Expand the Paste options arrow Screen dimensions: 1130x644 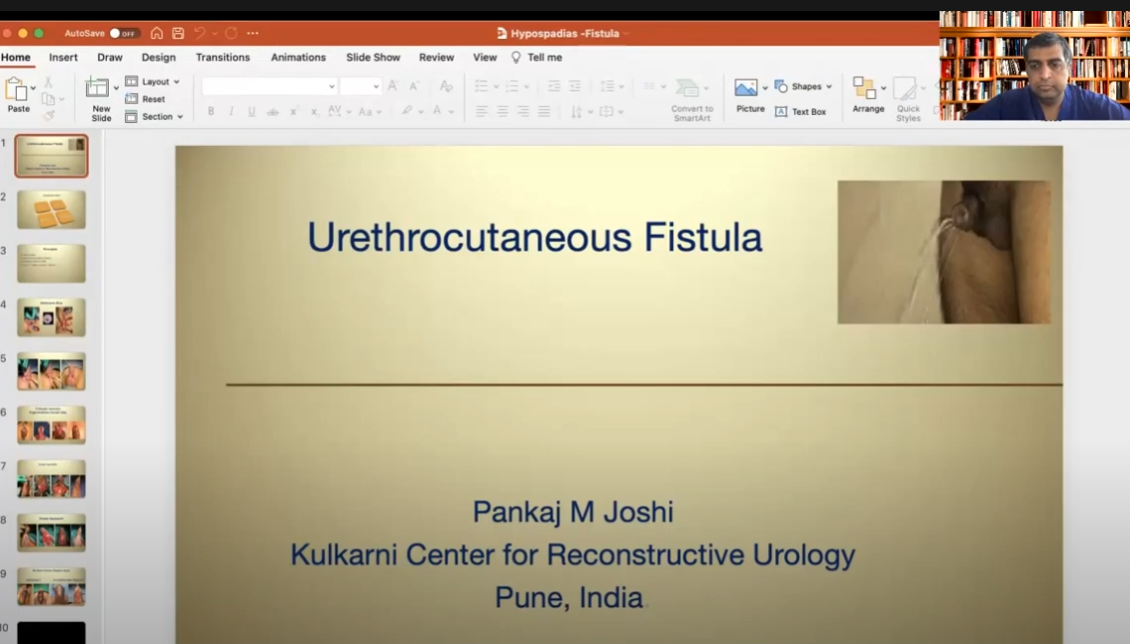tap(33, 89)
